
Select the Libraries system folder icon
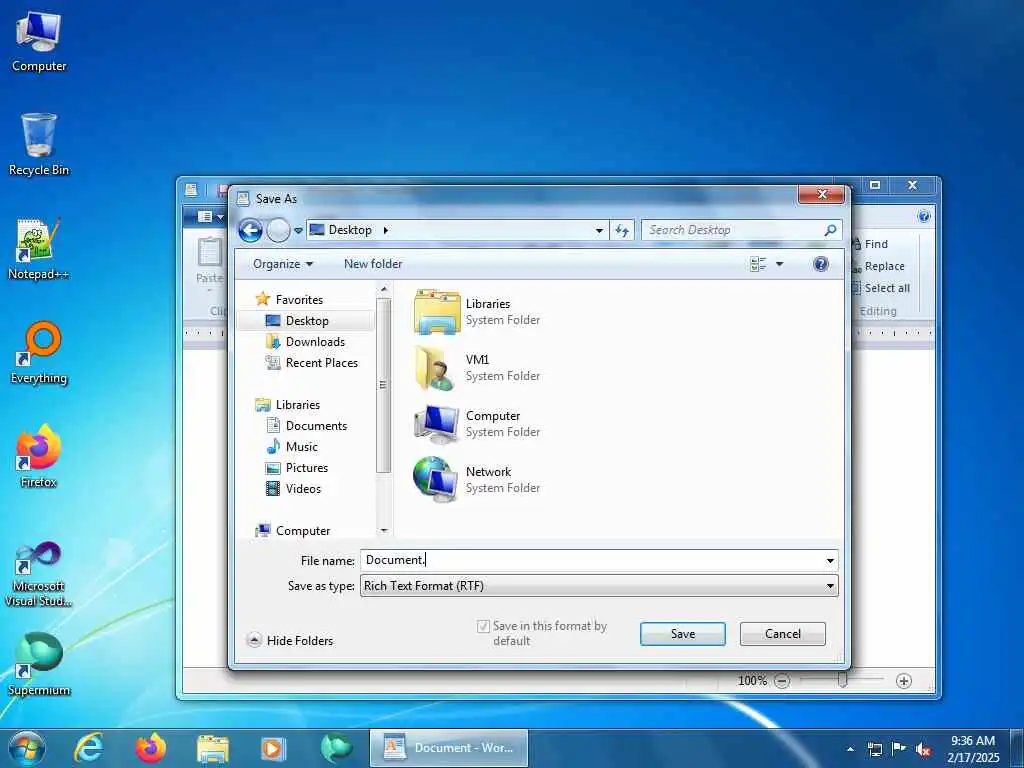point(436,312)
